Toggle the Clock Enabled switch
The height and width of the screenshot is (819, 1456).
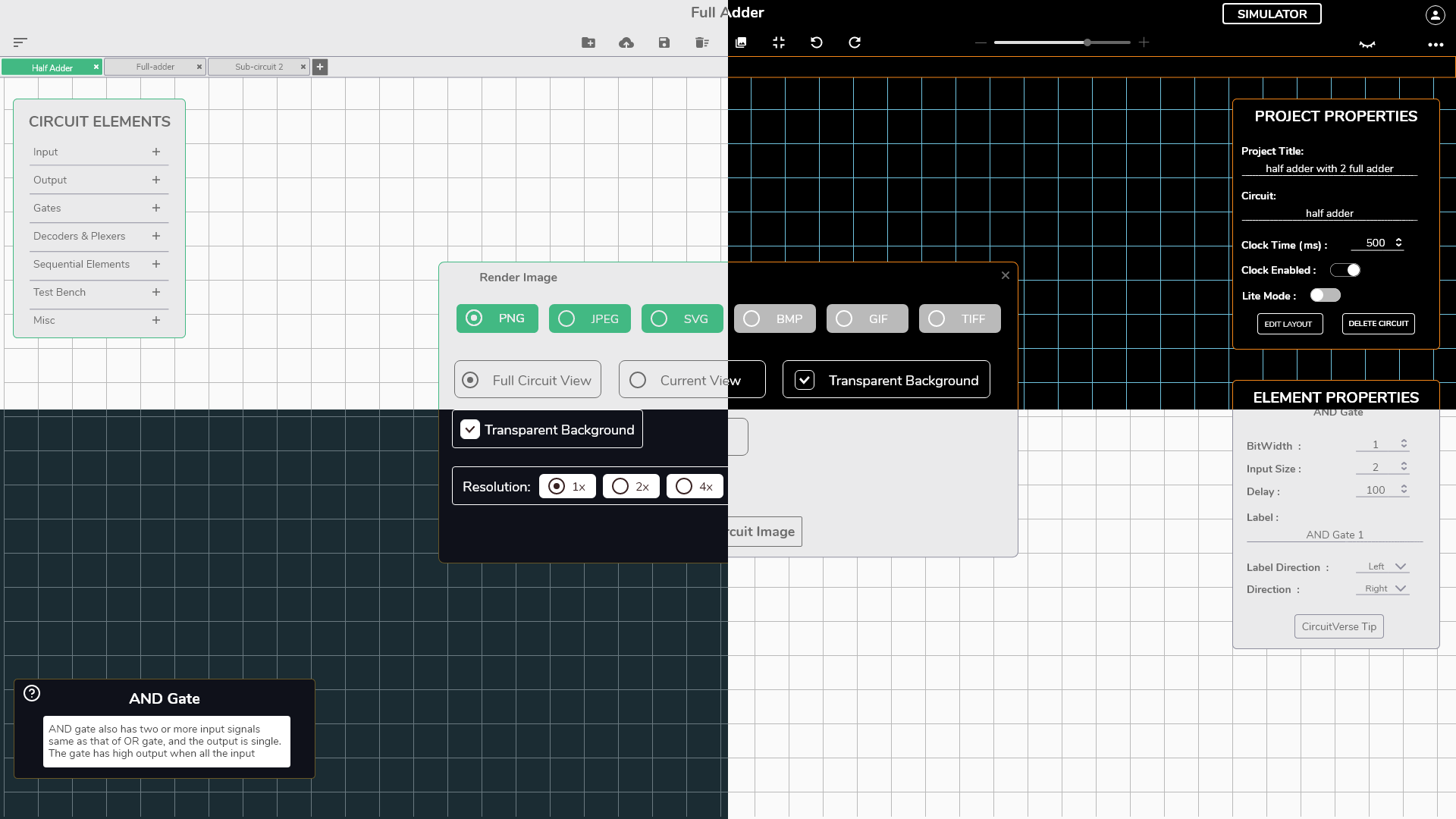(x=1345, y=270)
